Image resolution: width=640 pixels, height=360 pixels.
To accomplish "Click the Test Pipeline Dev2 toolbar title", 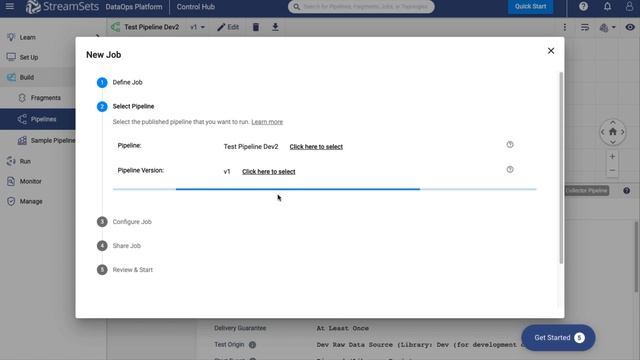I will tap(151, 27).
